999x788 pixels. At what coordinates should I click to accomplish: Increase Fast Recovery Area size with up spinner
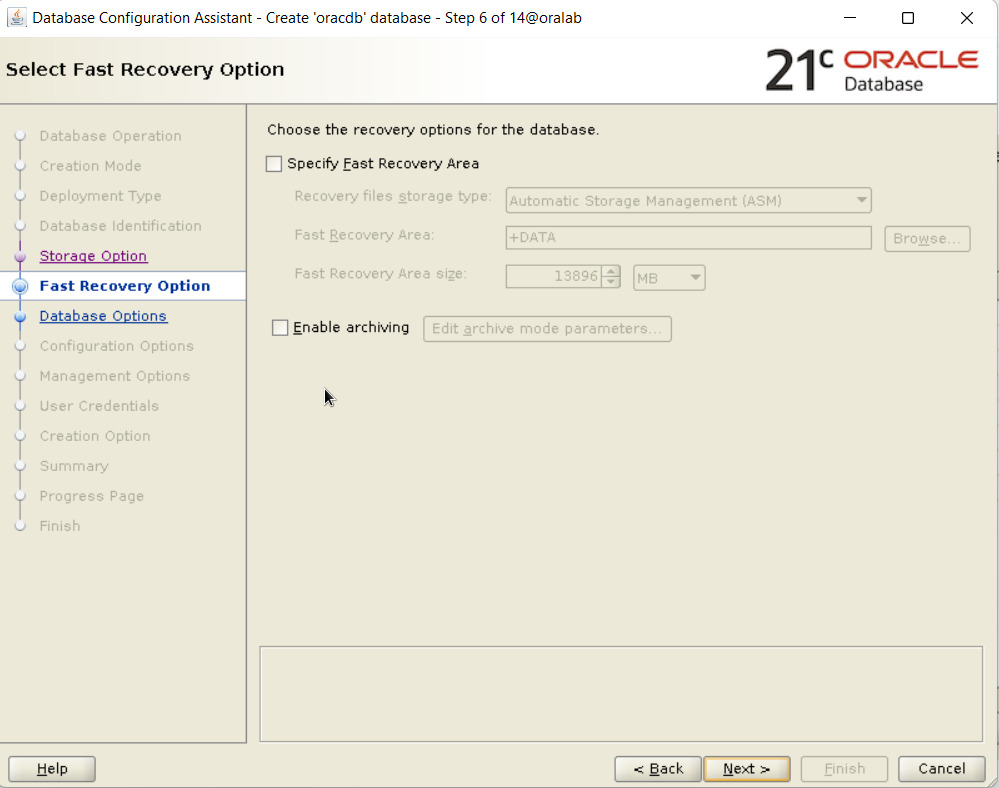pos(610,272)
